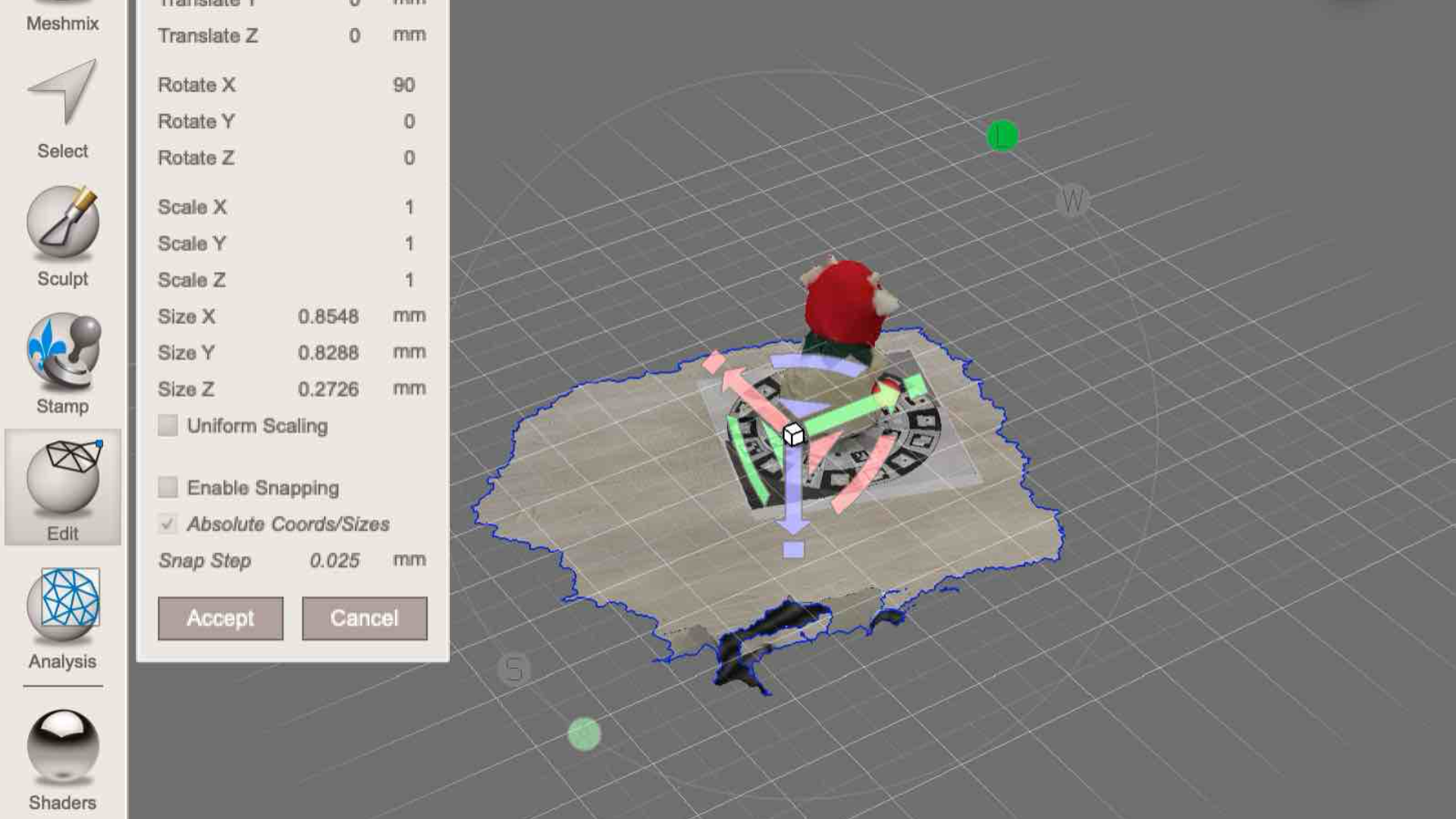Screen dimensions: 1456x819
Task: Click the Translate Z value field
Action: [x=353, y=35]
